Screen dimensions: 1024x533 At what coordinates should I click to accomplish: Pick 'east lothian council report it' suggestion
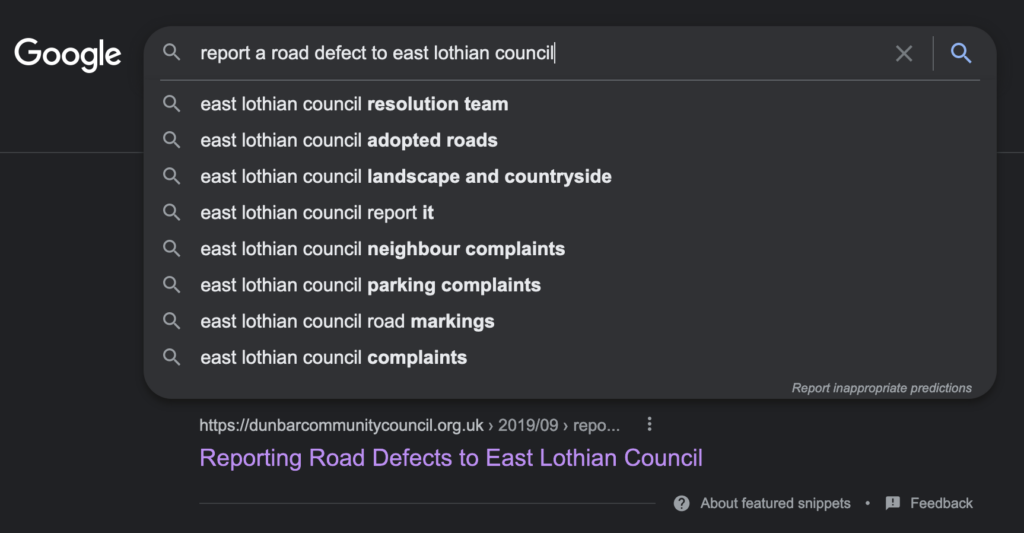click(317, 213)
